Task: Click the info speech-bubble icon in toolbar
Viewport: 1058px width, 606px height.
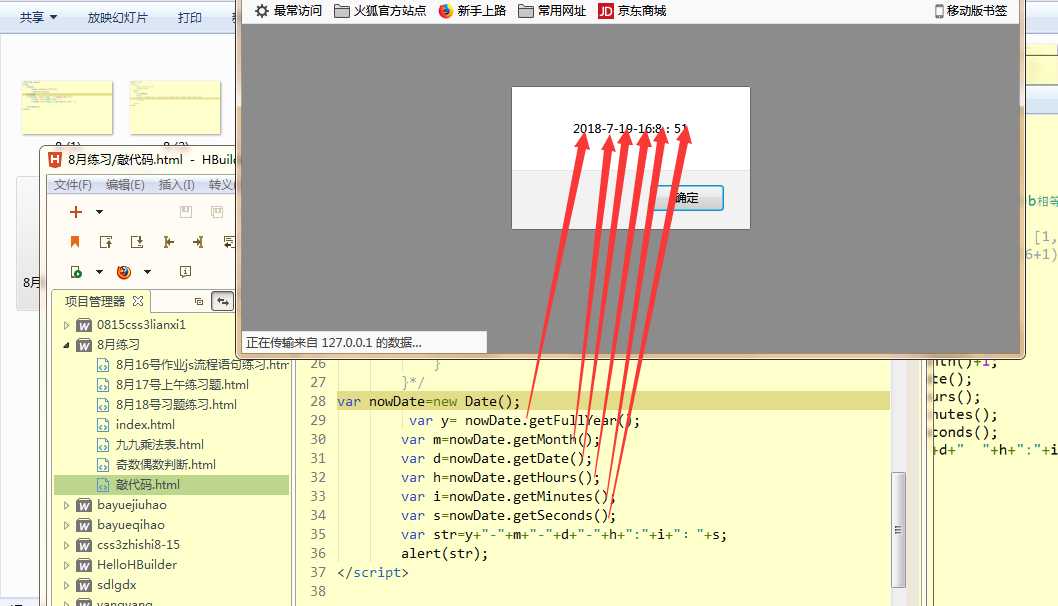Action: [x=186, y=271]
